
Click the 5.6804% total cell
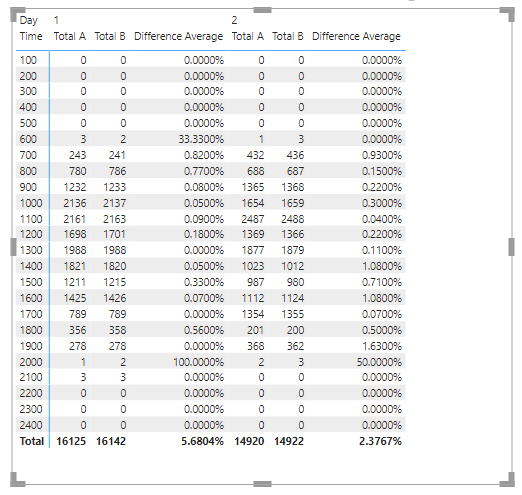click(x=202, y=441)
